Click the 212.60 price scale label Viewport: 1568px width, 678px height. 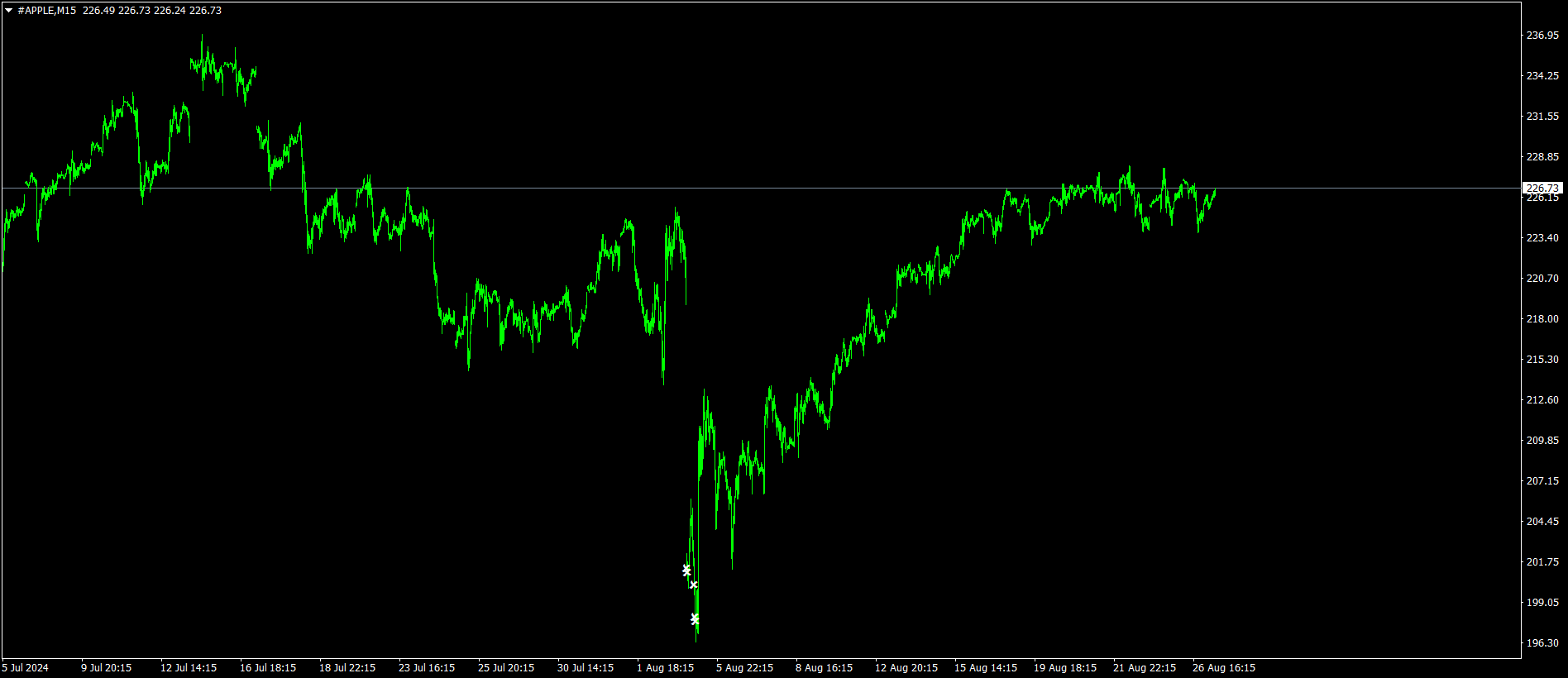pyautogui.click(x=1542, y=400)
